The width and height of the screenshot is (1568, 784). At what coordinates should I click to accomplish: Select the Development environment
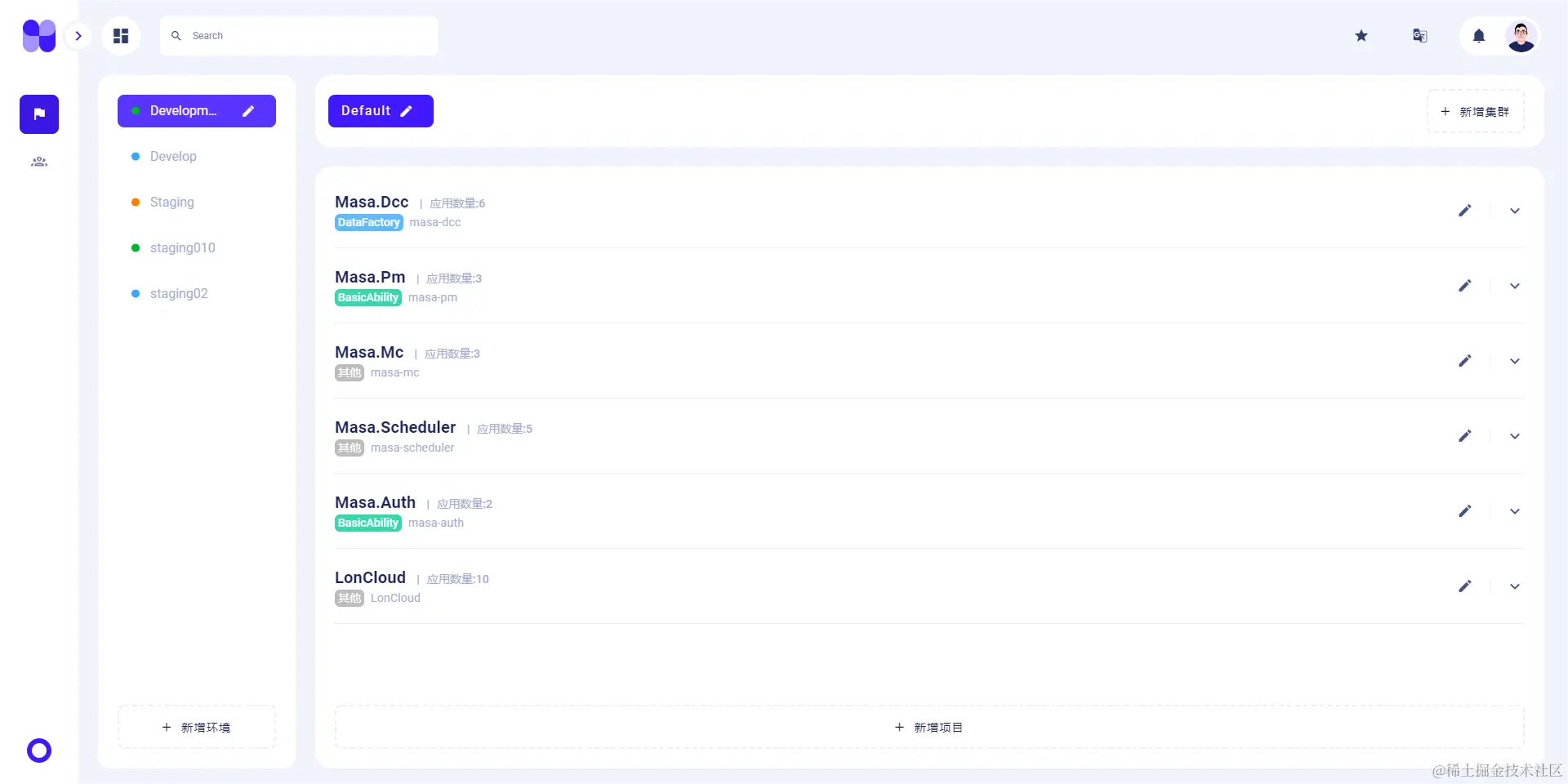pos(197,111)
